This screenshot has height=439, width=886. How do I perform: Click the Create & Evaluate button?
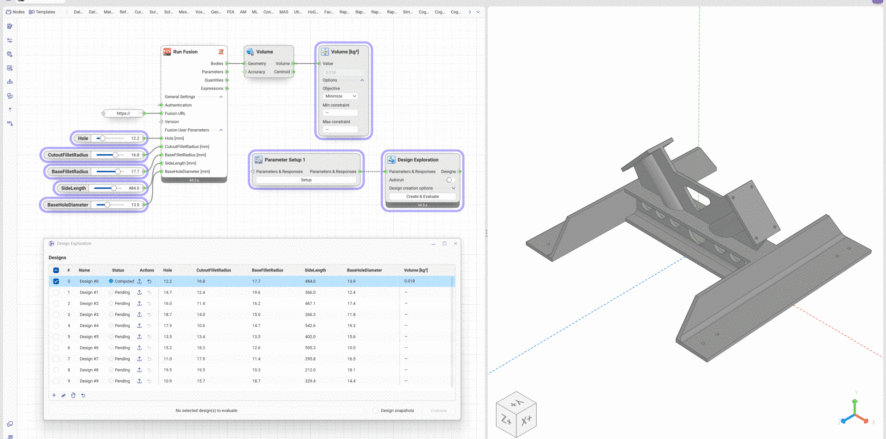pyautogui.click(x=422, y=196)
